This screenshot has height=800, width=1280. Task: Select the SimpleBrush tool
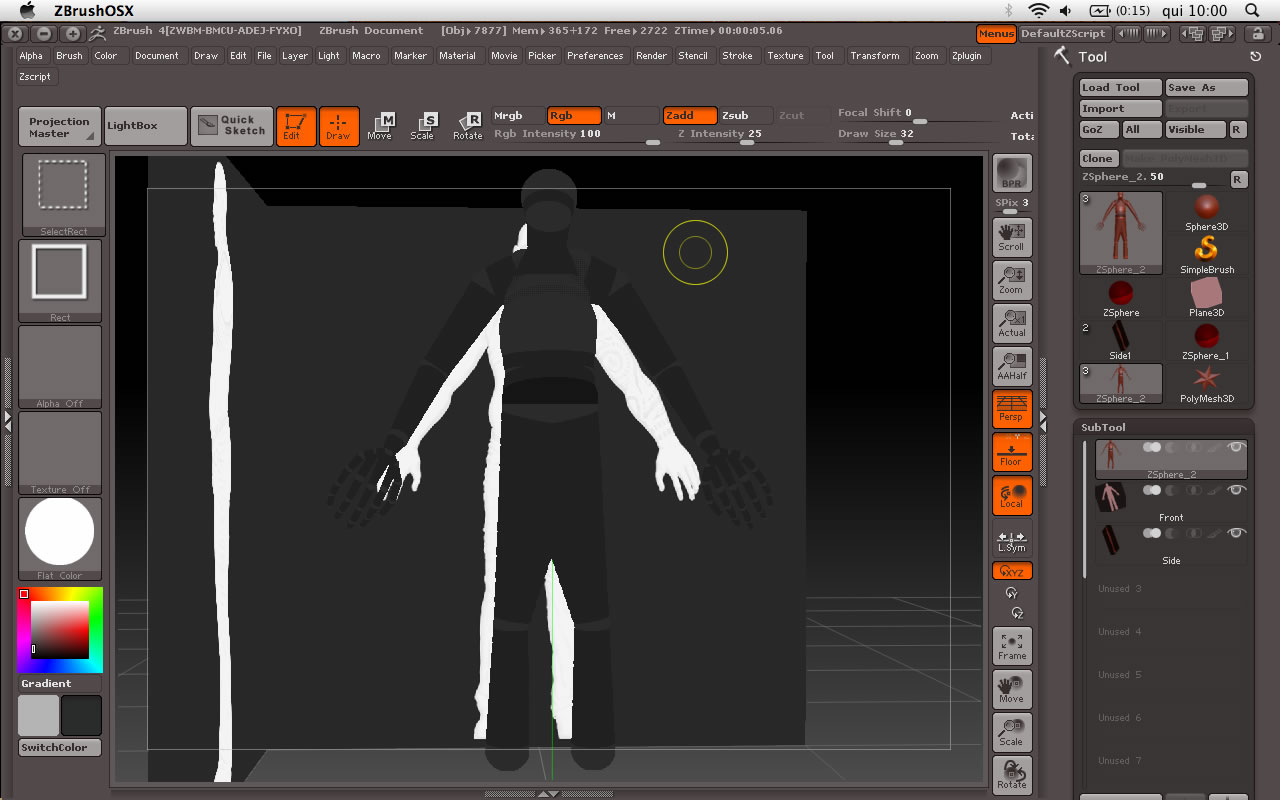point(1207,255)
